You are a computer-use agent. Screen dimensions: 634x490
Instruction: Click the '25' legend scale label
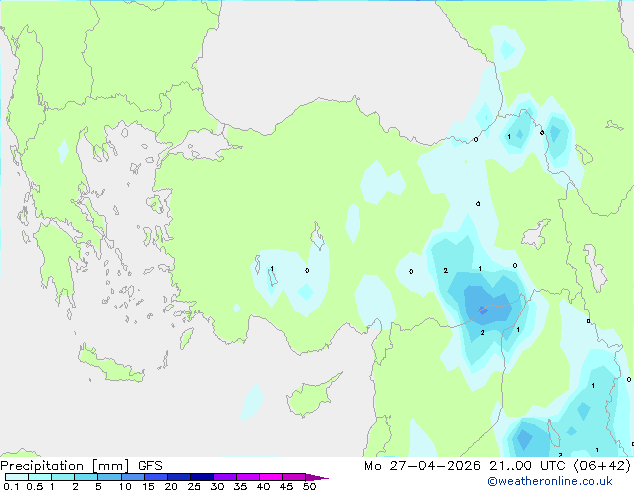(194, 486)
